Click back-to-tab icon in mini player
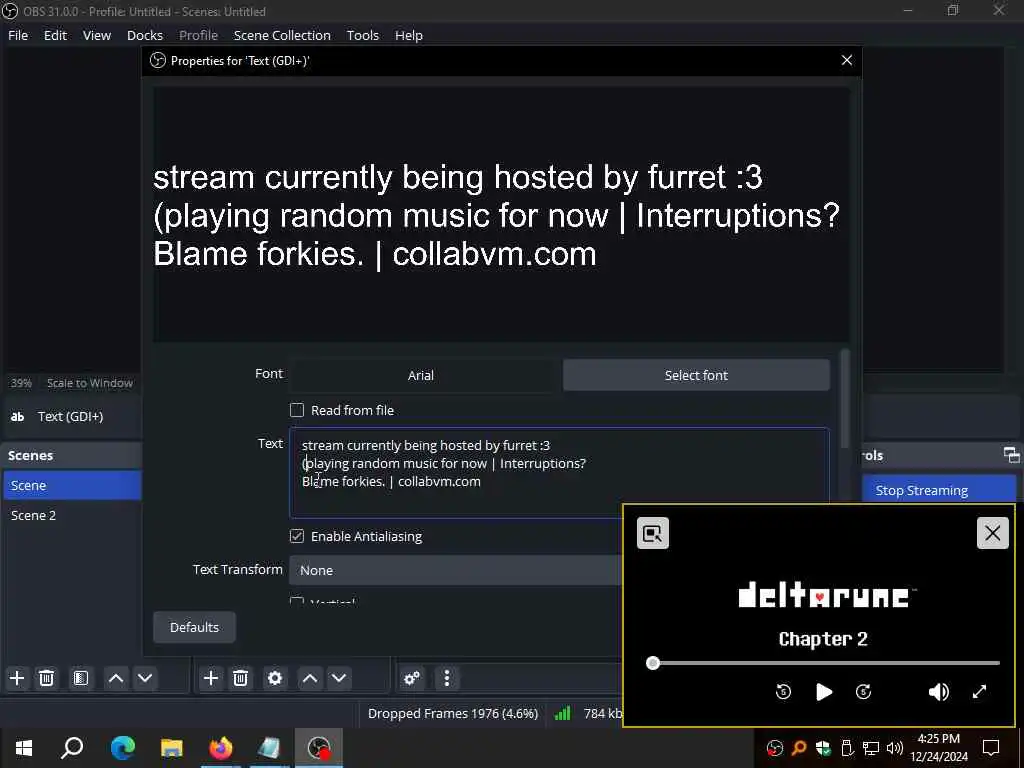This screenshot has width=1024, height=768. (x=652, y=534)
